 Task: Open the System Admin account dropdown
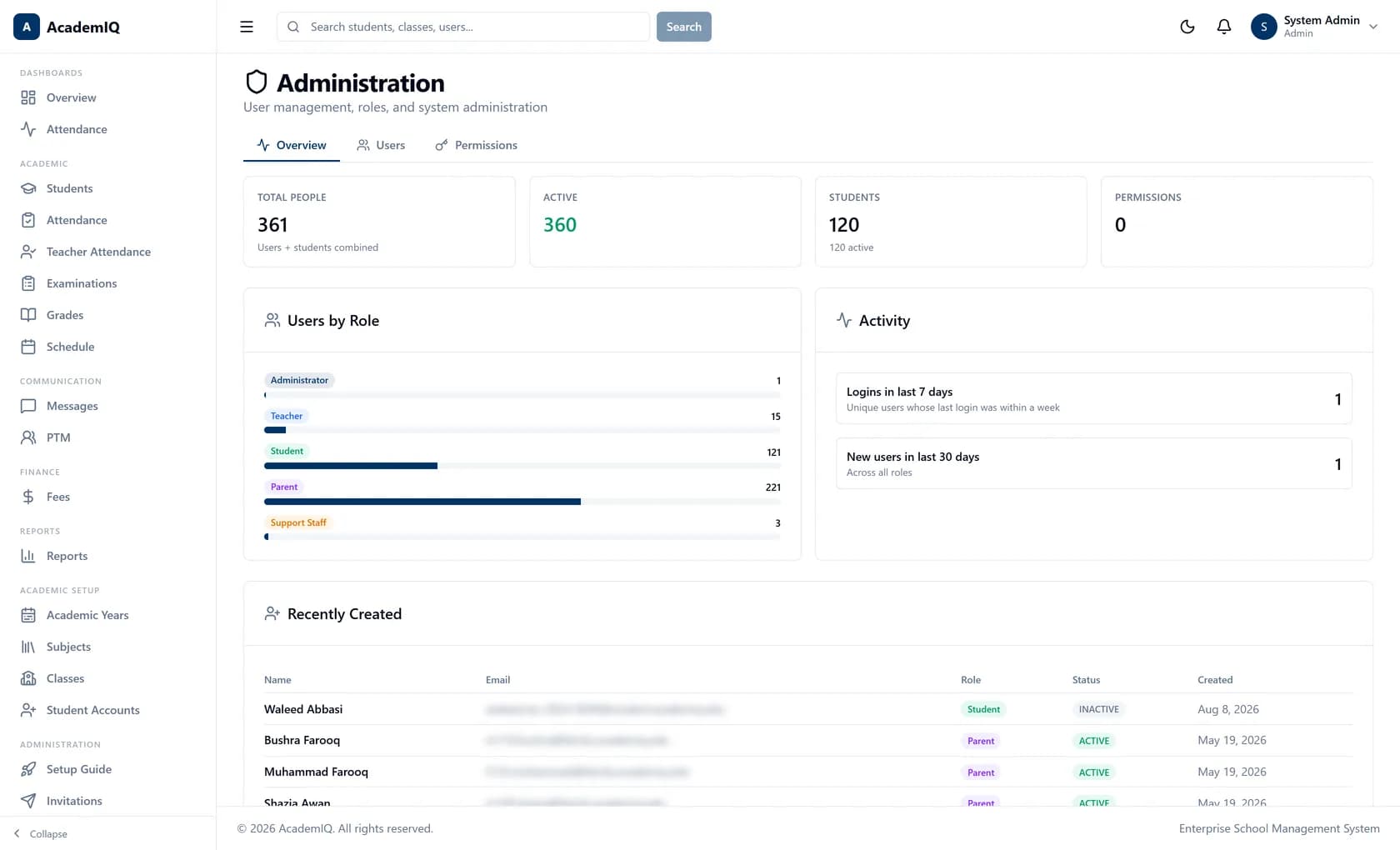pos(1314,27)
